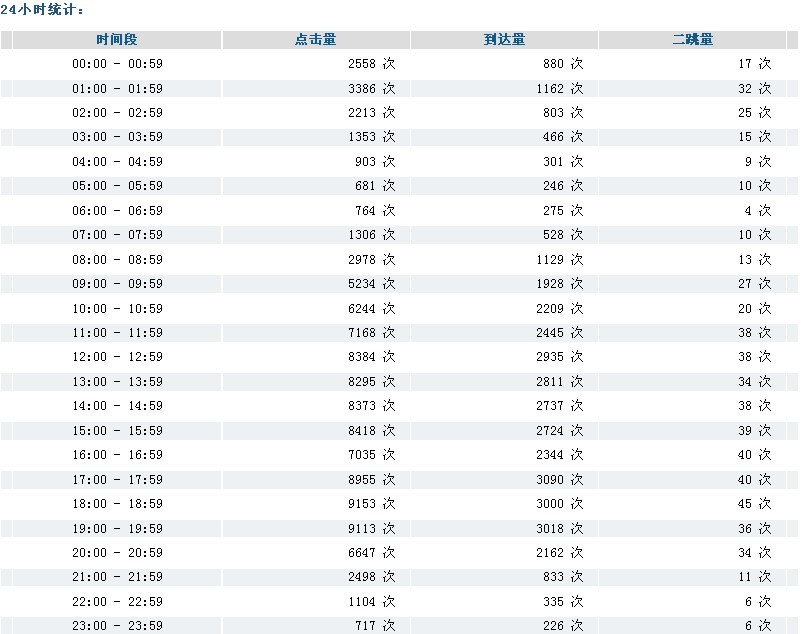Viewport: 801px width, 634px height.
Task: Select the 18:00 - 18:59 time slot
Action: click(x=117, y=504)
